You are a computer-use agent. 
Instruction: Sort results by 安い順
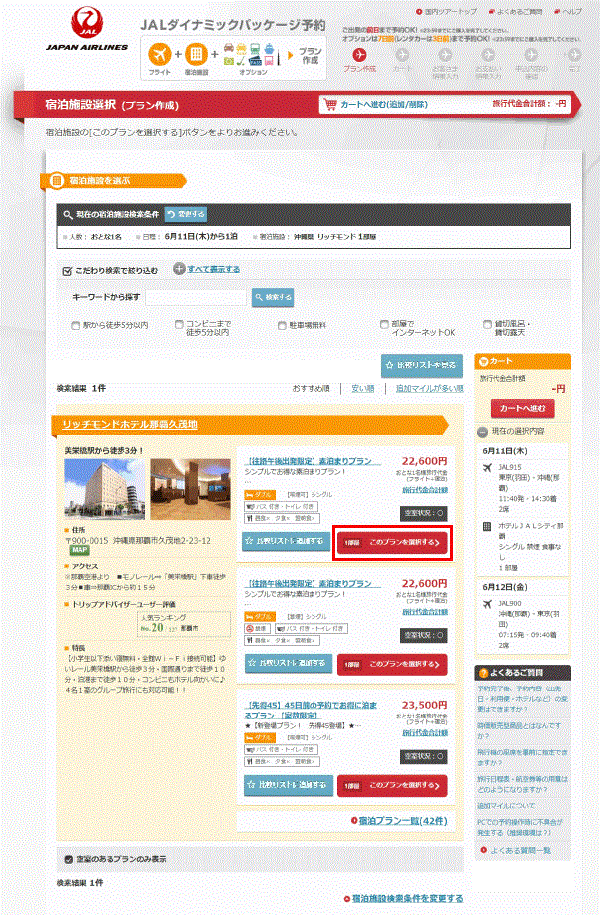pos(362,387)
